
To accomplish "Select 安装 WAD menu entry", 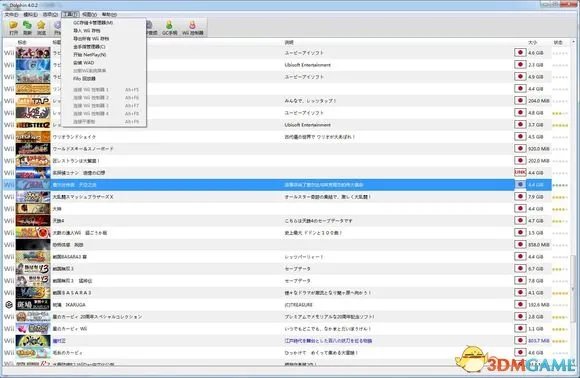I will (104, 63).
